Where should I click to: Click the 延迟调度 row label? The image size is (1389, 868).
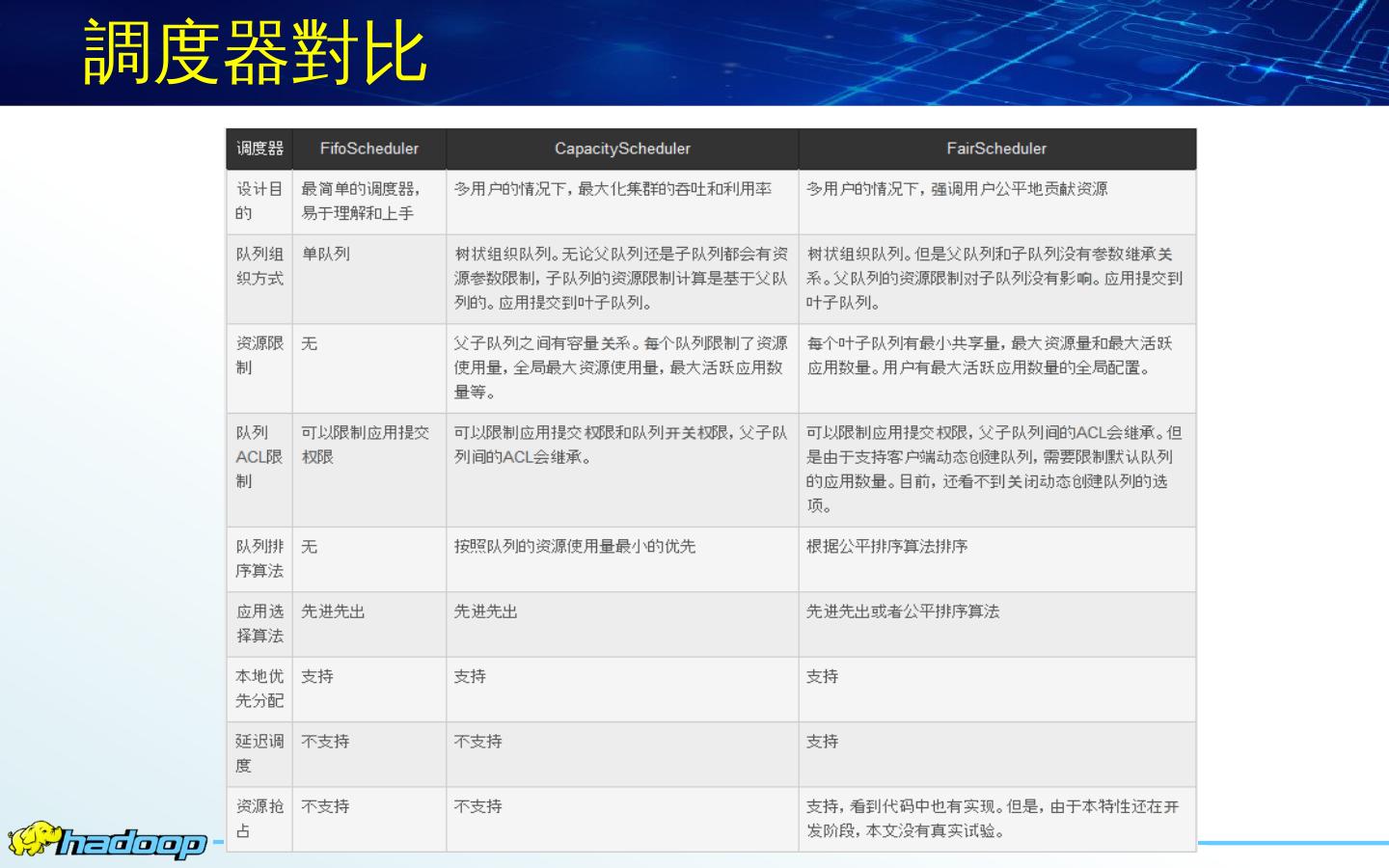tap(259, 753)
